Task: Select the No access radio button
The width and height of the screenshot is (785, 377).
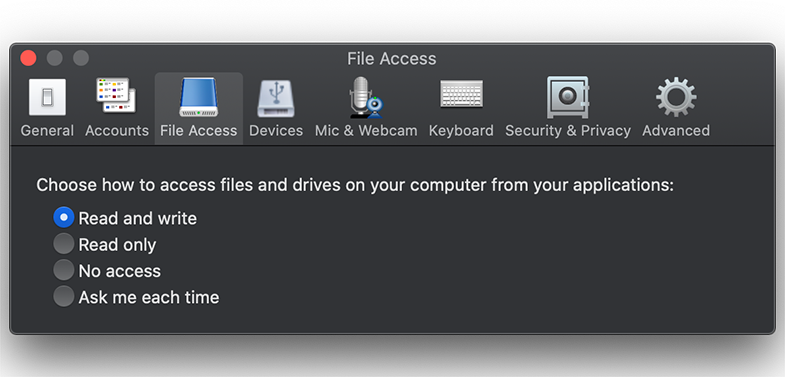Action: [x=64, y=270]
